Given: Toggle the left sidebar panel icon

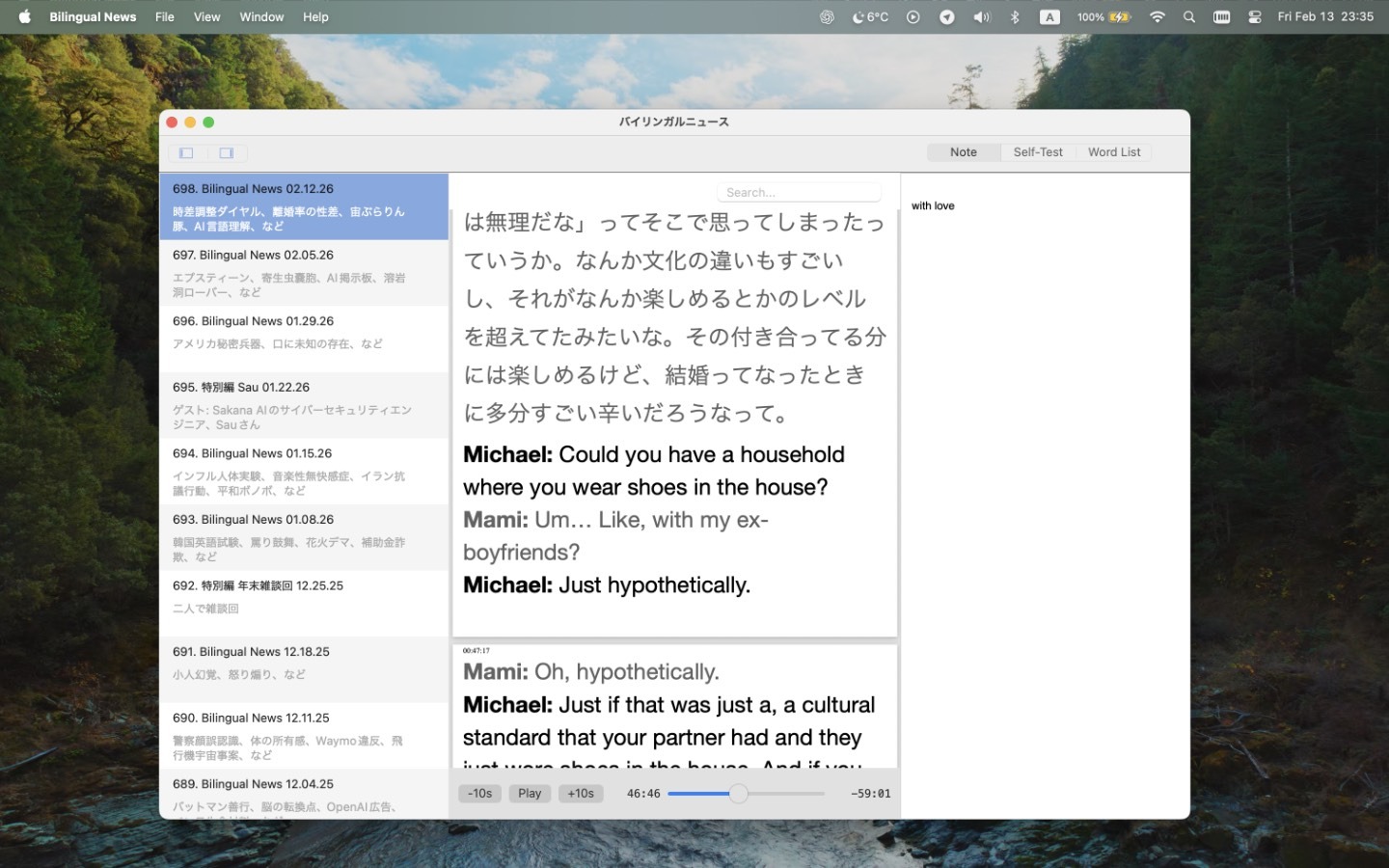Looking at the screenshot, I should point(187,152).
